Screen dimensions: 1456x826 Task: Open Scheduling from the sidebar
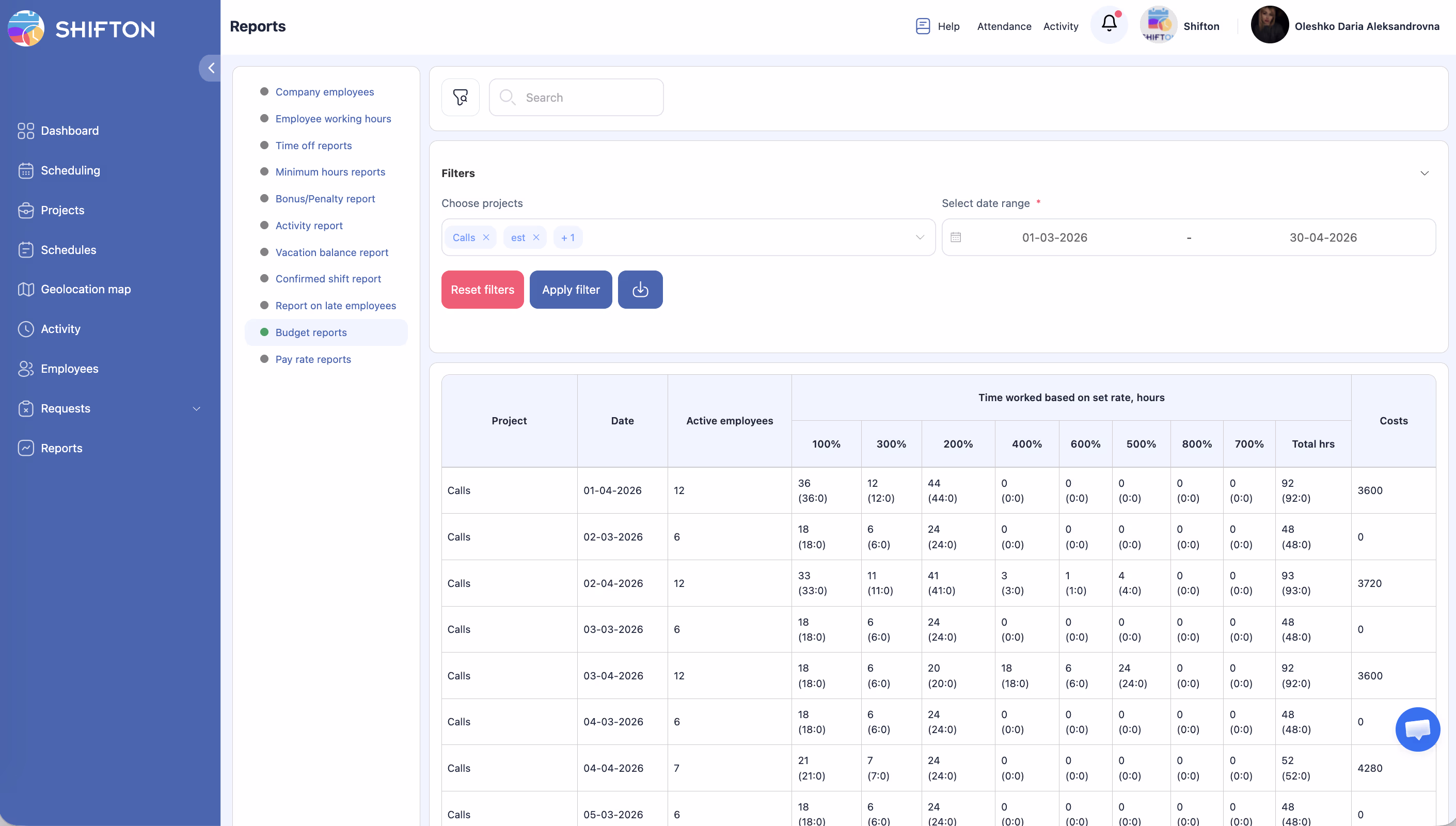(x=70, y=170)
